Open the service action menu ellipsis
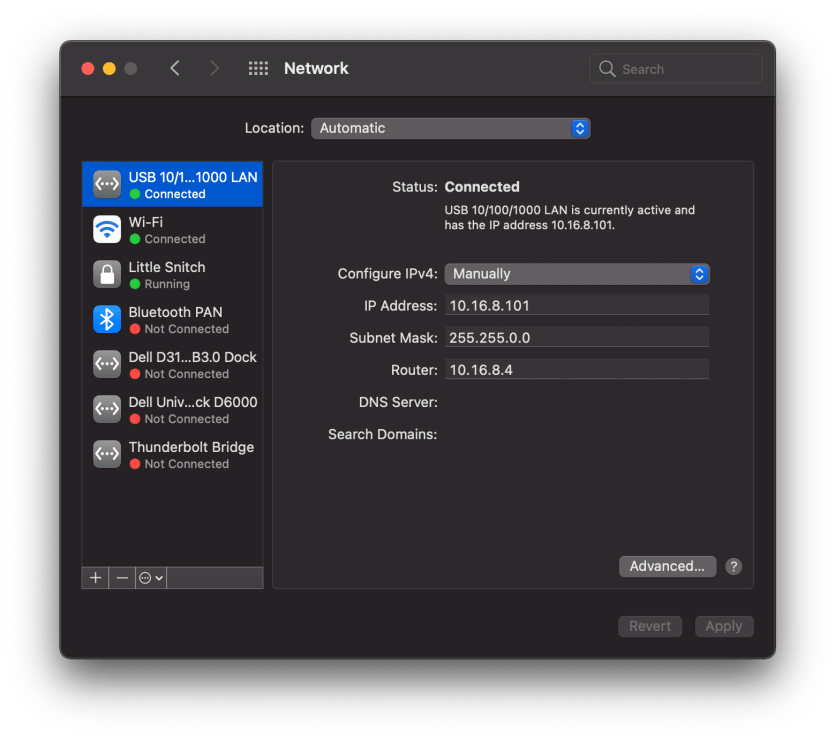The image size is (835, 738). point(151,578)
